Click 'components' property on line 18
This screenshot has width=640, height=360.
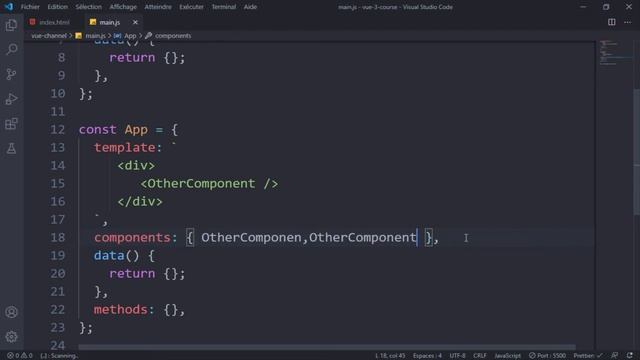coord(132,237)
